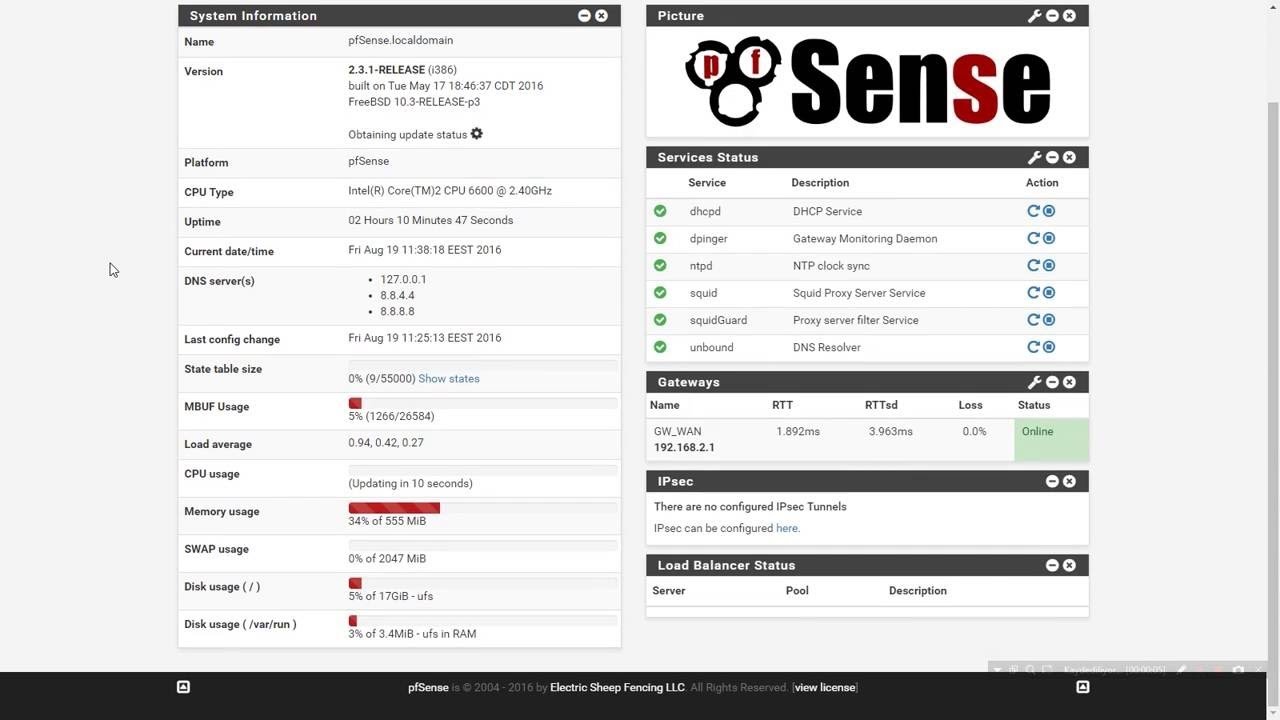Restart the dpinger service

pos(1034,238)
